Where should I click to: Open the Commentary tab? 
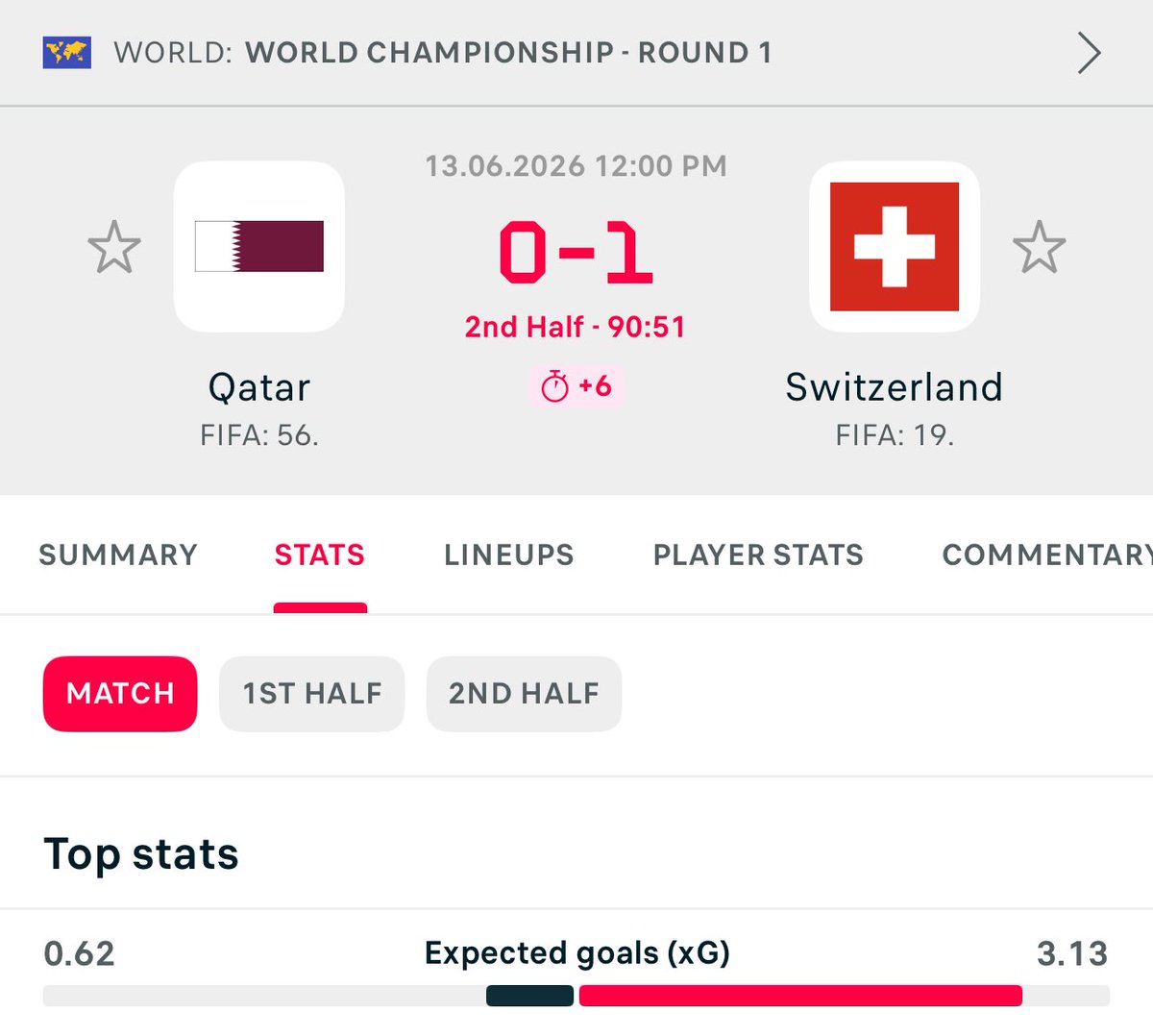click(x=1047, y=555)
